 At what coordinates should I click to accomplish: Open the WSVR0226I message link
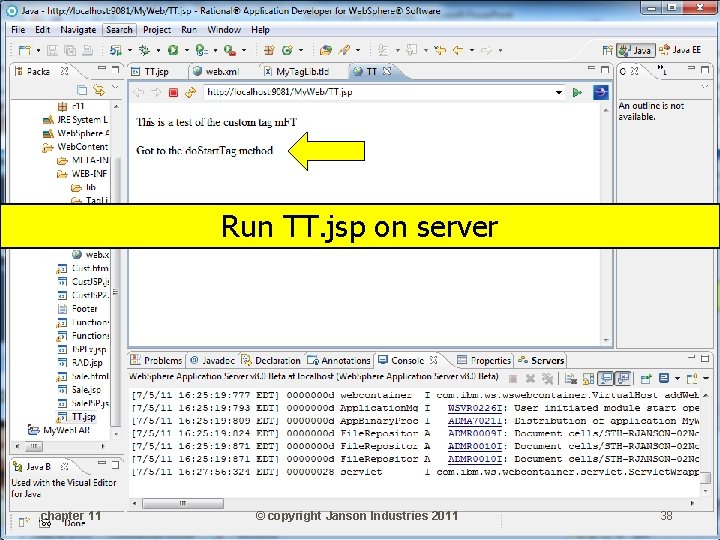(475, 408)
